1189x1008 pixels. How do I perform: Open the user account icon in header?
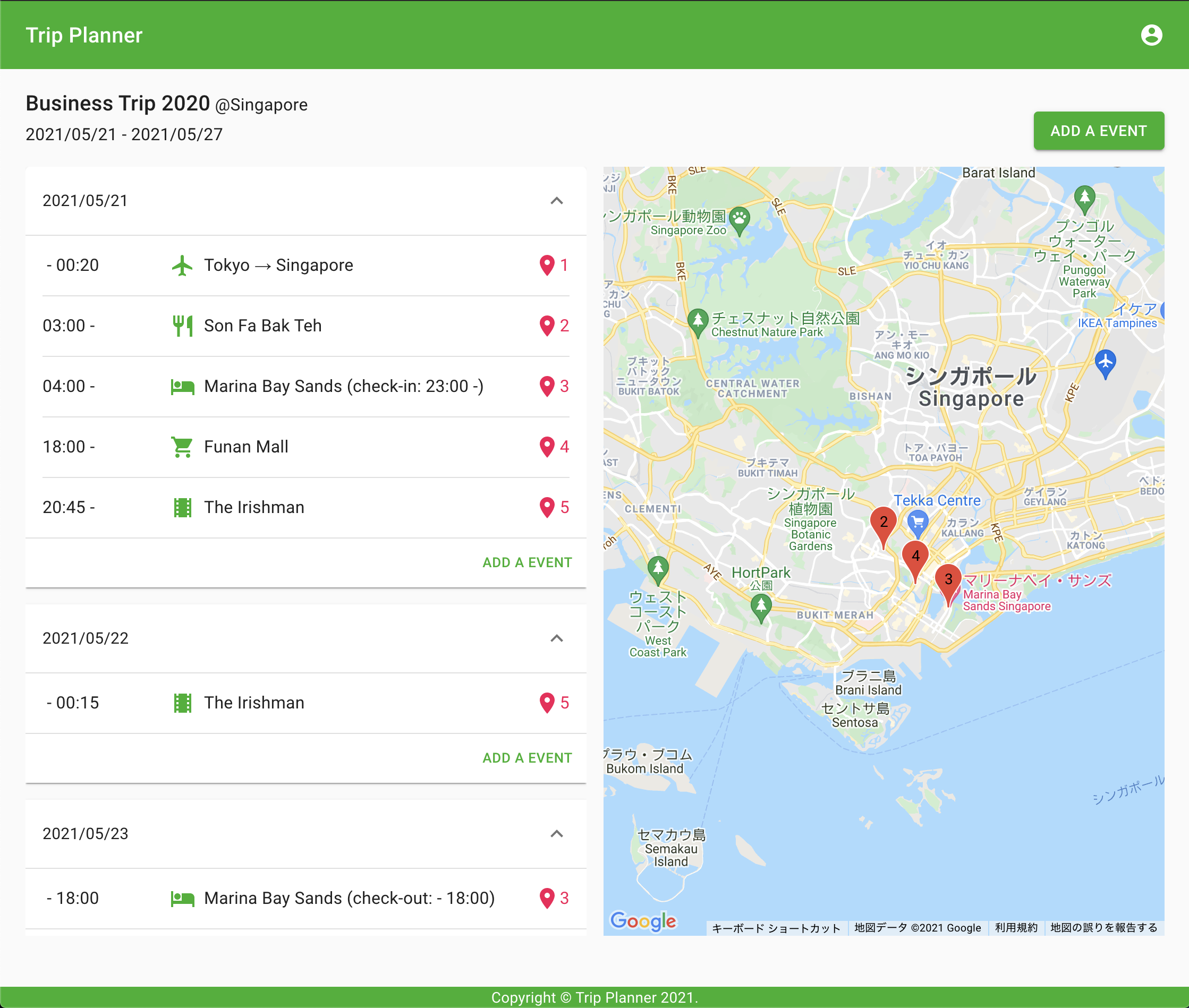coord(1151,35)
